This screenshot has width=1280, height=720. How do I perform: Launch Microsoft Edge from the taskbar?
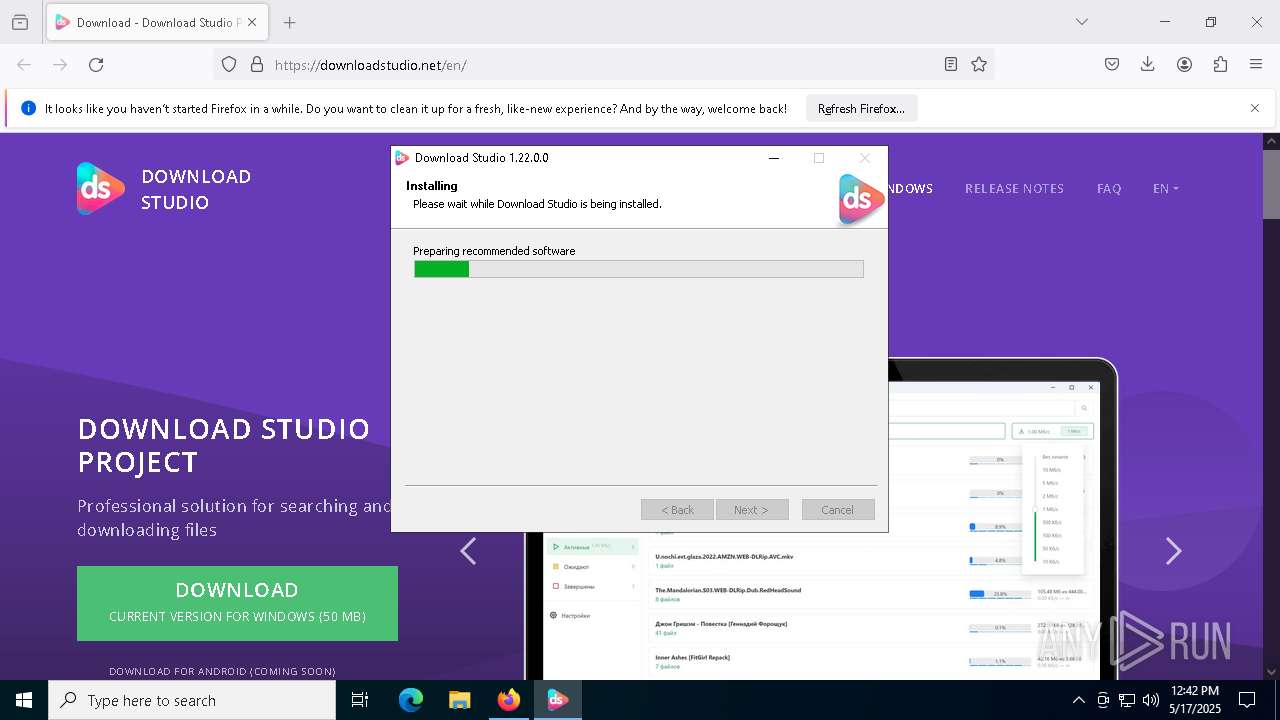pyautogui.click(x=411, y=700)
